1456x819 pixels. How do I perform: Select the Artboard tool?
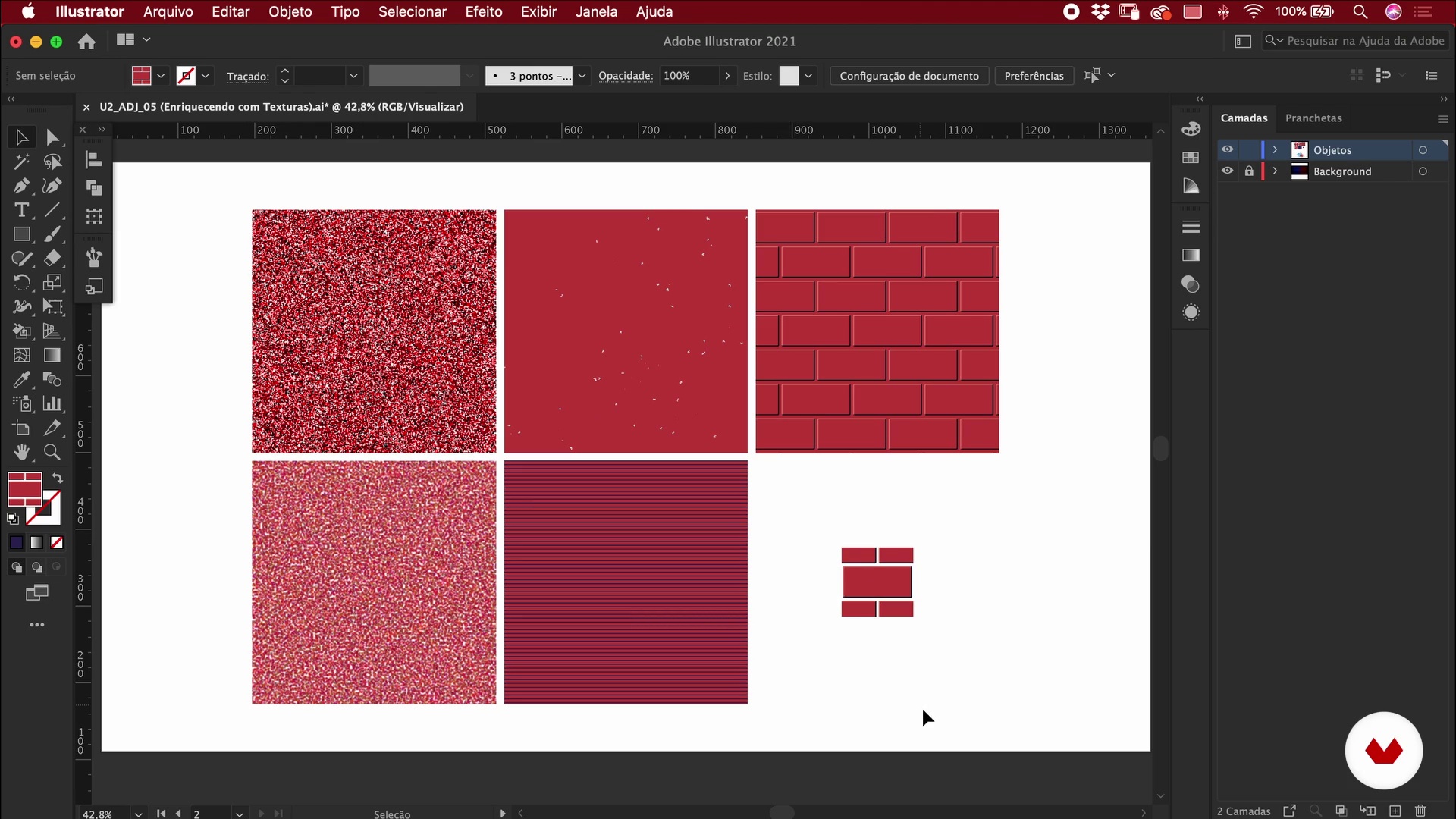point(21,428)
